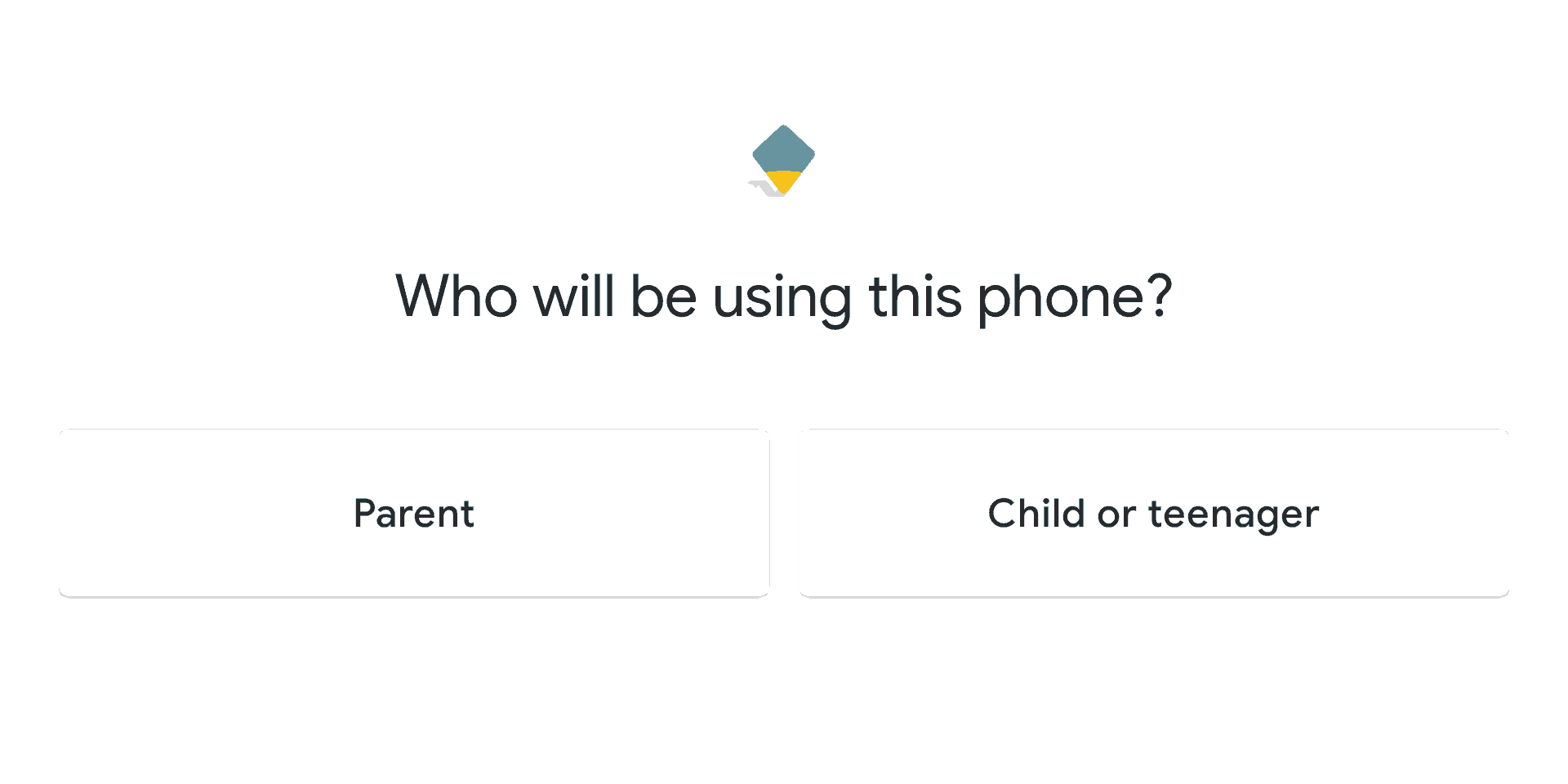Click the word 'using' in the heading

tap(782, 299)
